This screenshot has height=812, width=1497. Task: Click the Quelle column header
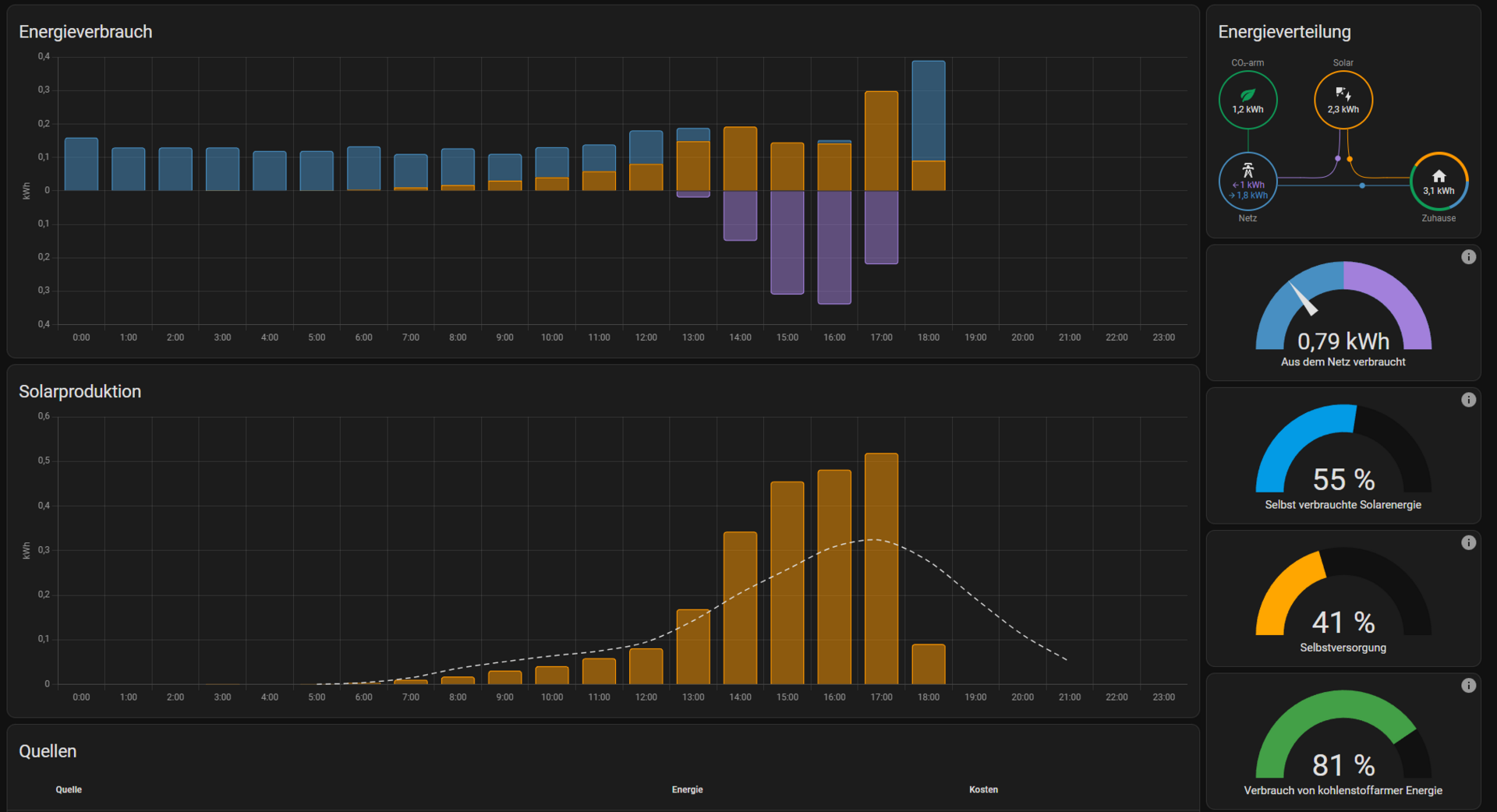69,789
